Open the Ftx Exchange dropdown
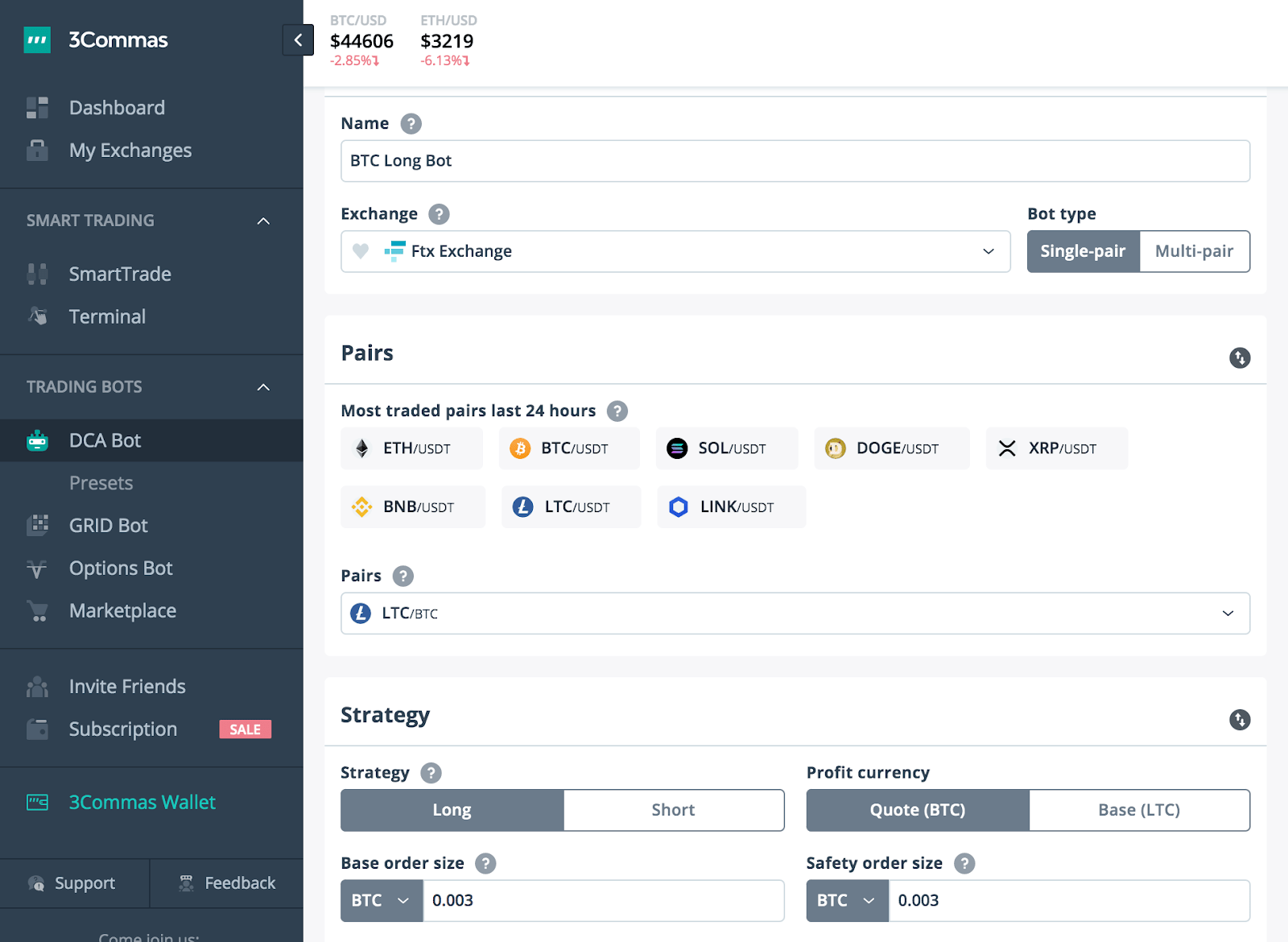The image size is (1288, 942). tap(675, 251)
